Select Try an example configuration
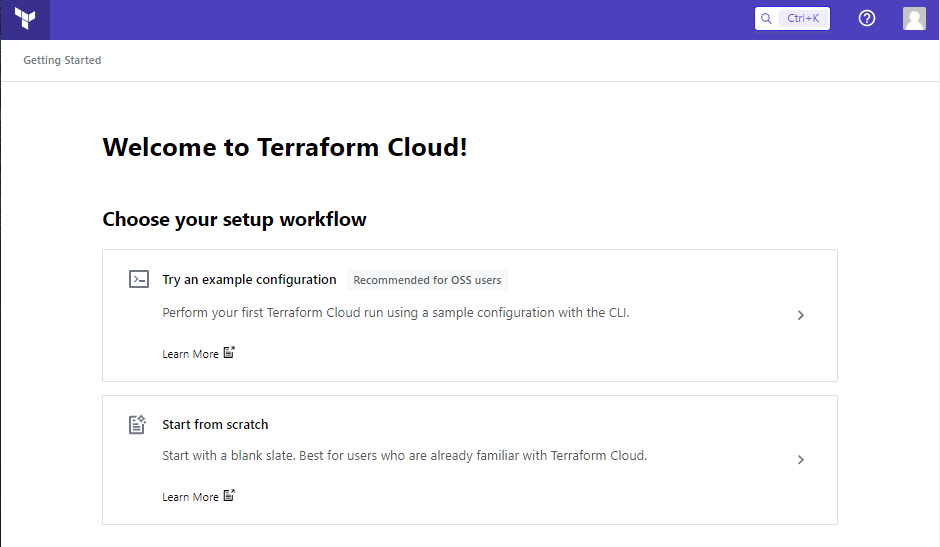The height and width of the screenshot is (547, 940). pos(249,279)
